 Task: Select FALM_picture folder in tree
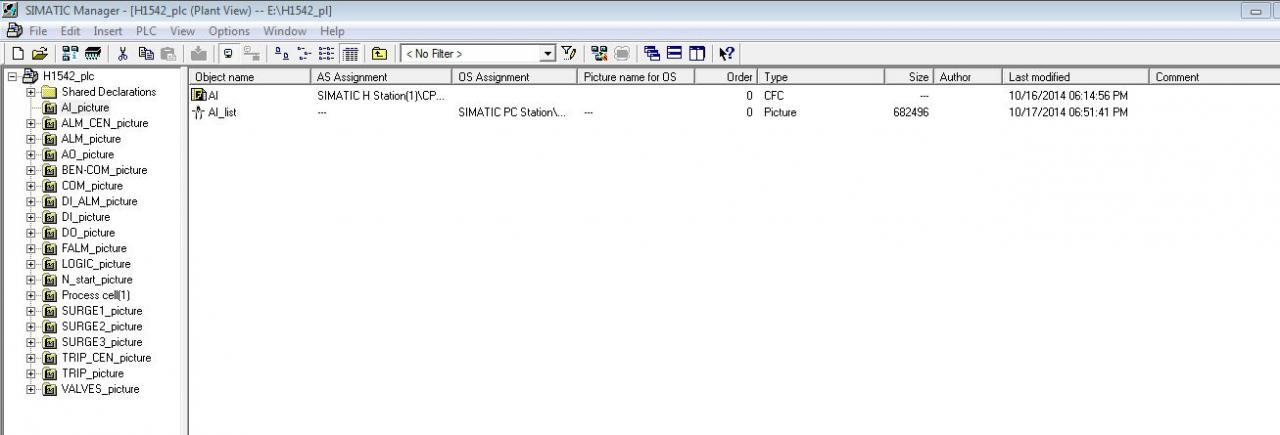coord(94,248)
